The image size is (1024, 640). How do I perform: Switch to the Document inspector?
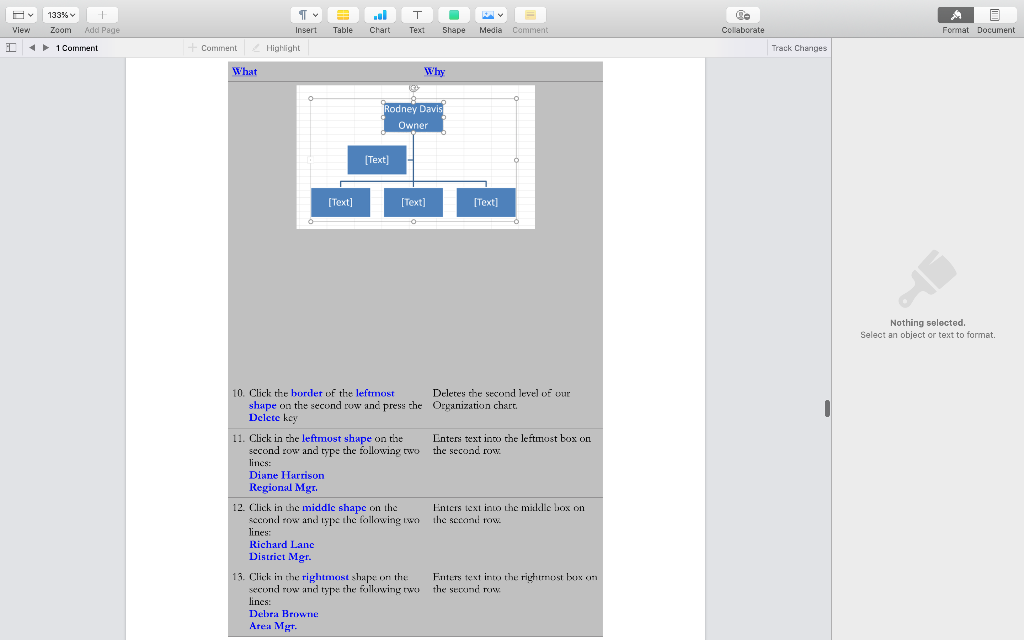pyautogui.click(x=995, y=15)
